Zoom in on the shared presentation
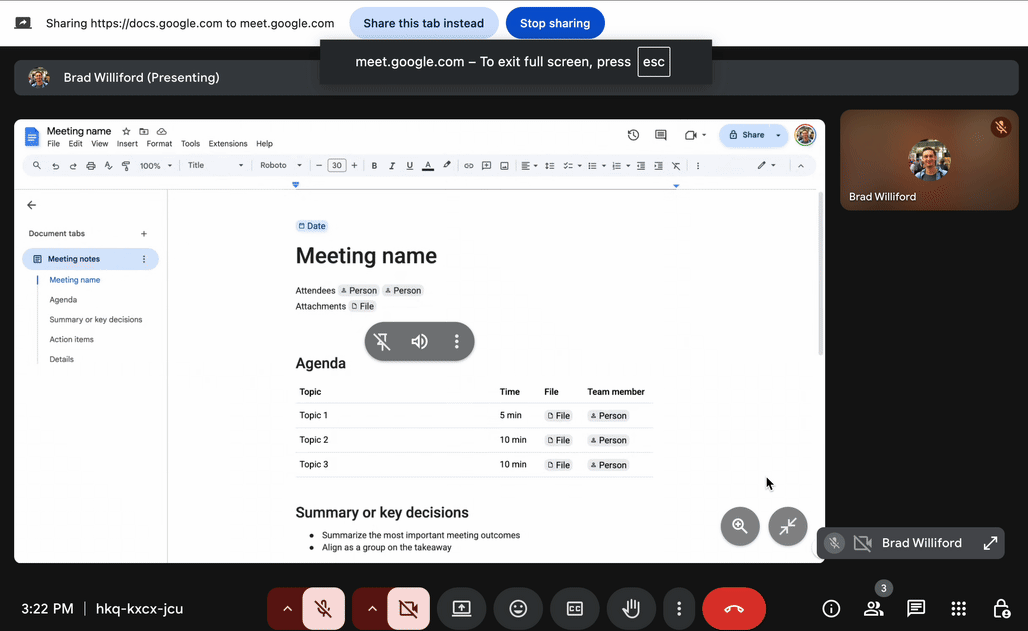The width and height of the screenshot is (1028, 631). (x=740, y=526)
